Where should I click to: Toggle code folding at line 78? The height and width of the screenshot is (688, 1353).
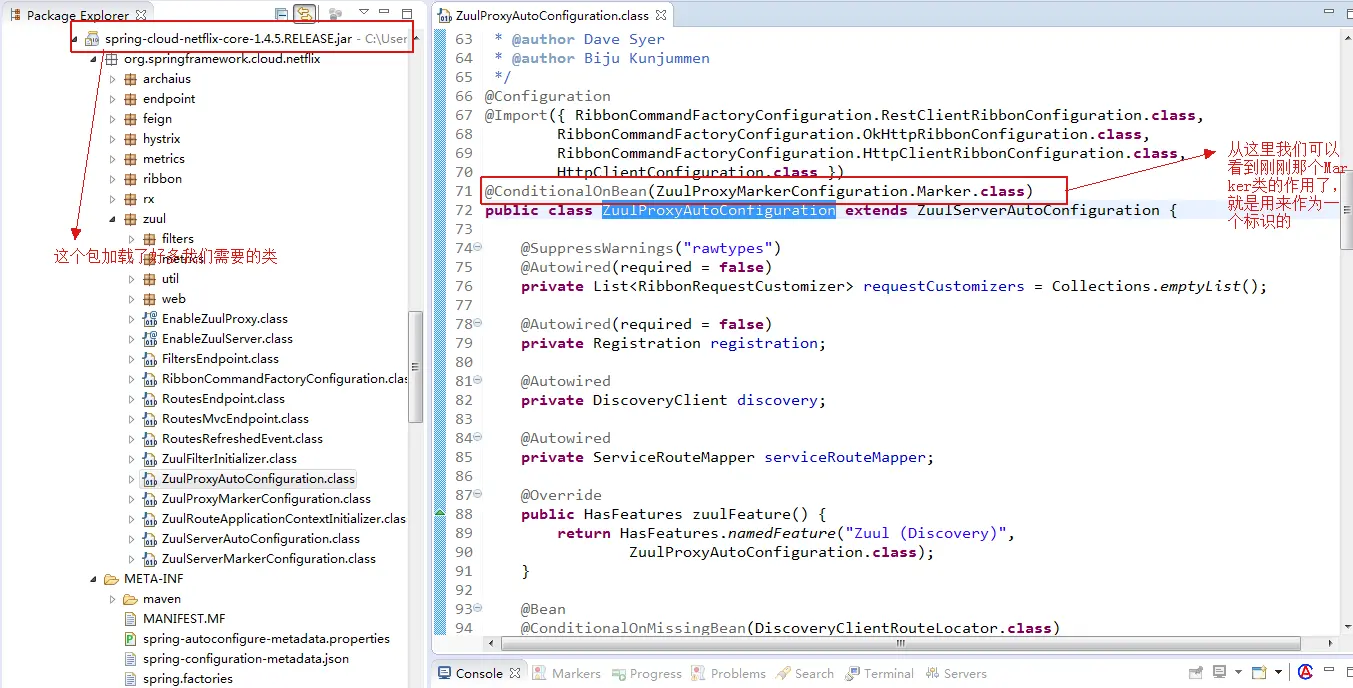(x=477, y=324)
